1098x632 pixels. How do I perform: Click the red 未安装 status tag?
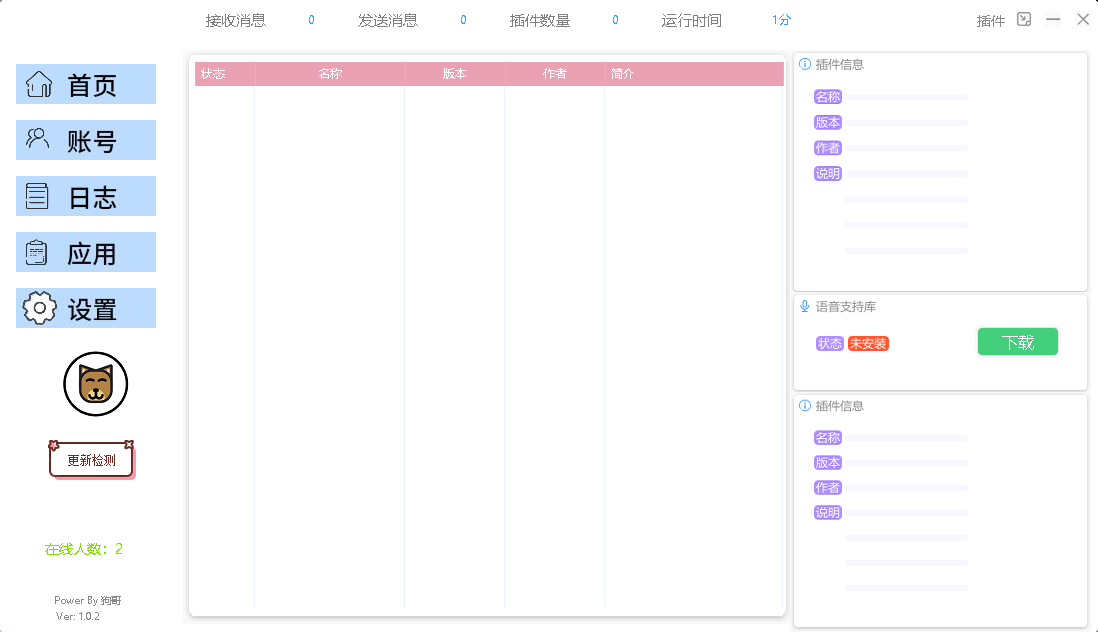[868, 344]
